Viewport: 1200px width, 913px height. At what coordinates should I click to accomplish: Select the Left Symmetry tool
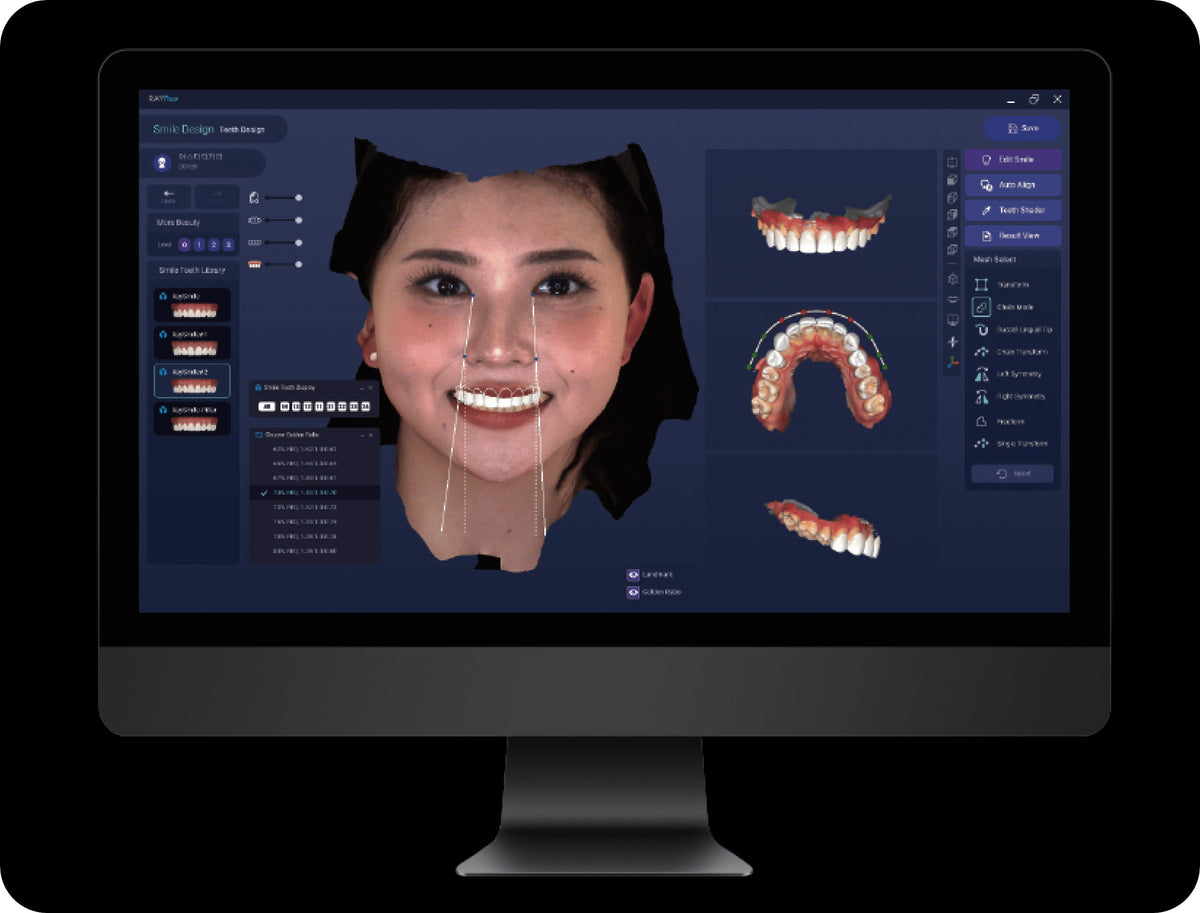point(1010,374)
